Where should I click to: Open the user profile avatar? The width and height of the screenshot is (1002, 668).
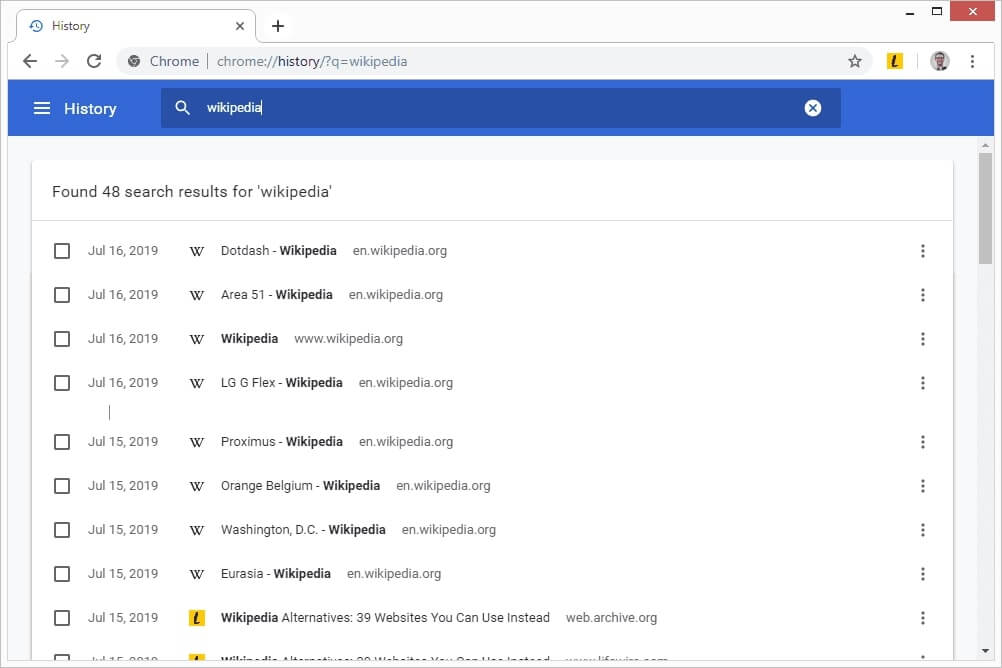click(x=939, y=61)
